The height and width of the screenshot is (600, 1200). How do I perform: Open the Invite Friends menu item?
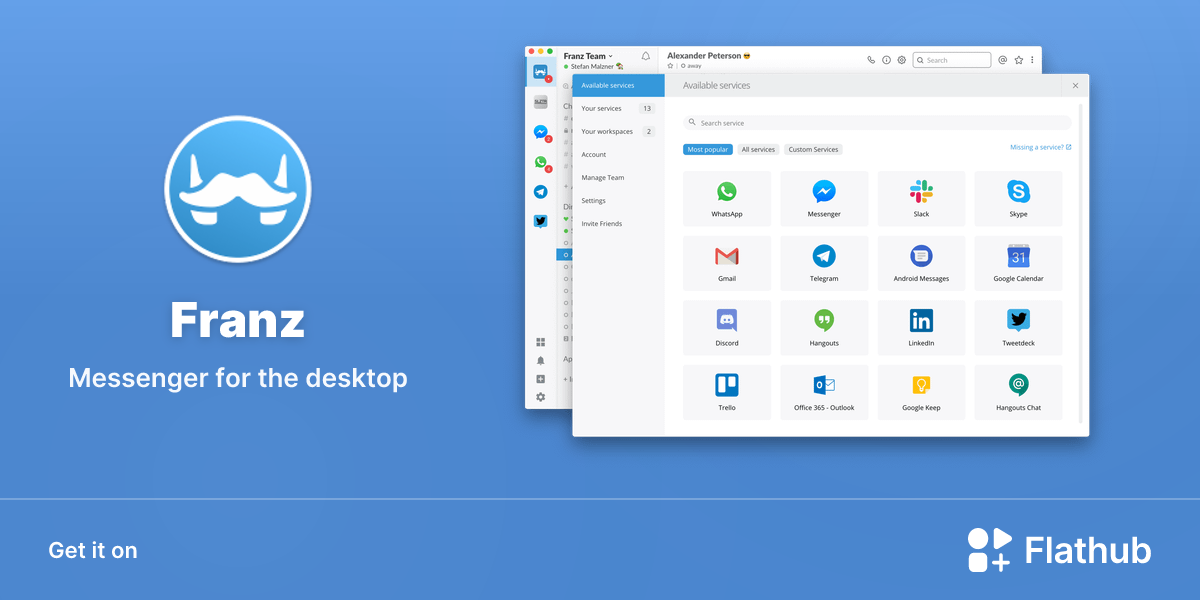pyautogui.click(x=618, y=223)
